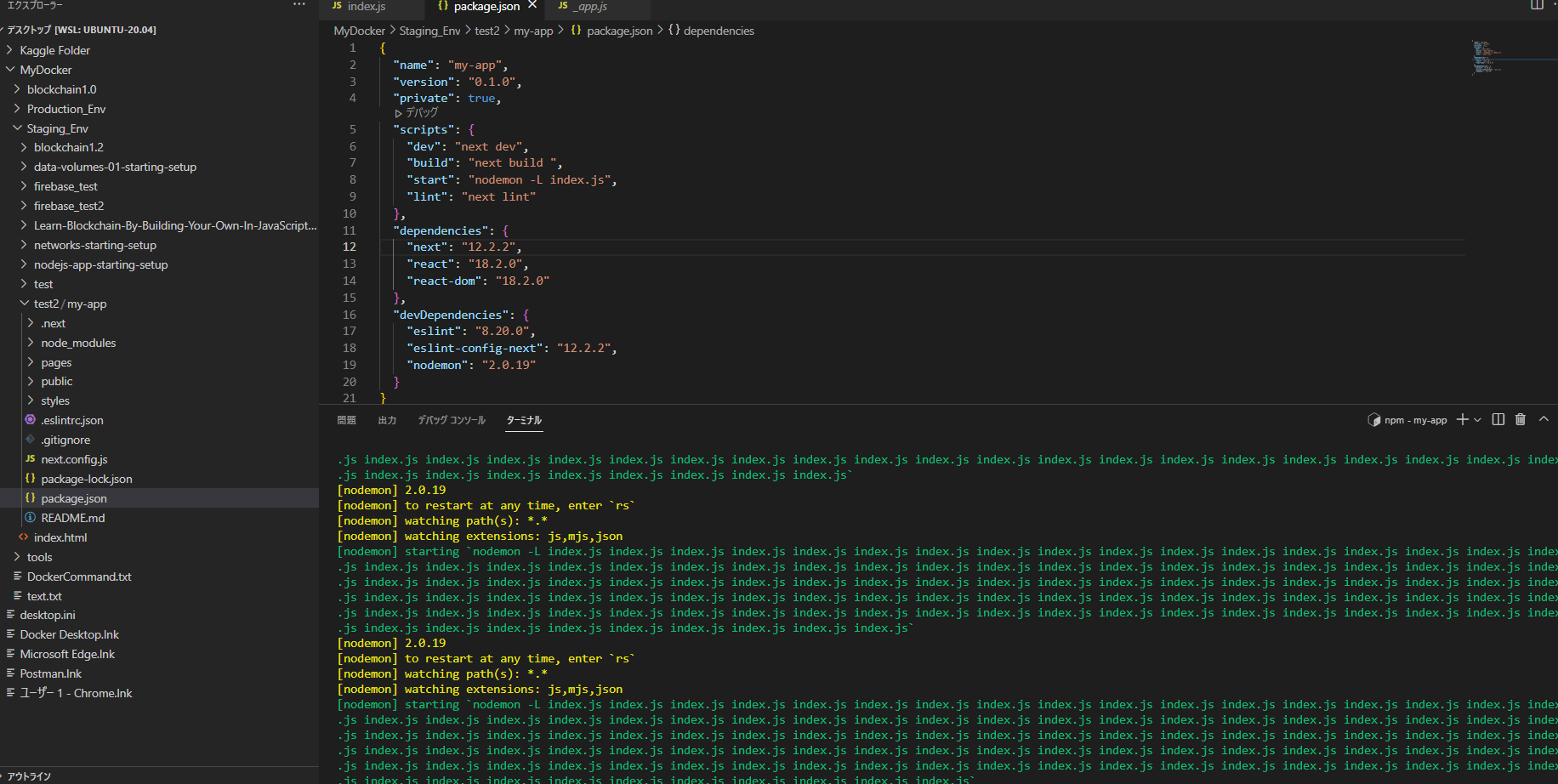Click the new terminal plus icon

pos(1462,420)
